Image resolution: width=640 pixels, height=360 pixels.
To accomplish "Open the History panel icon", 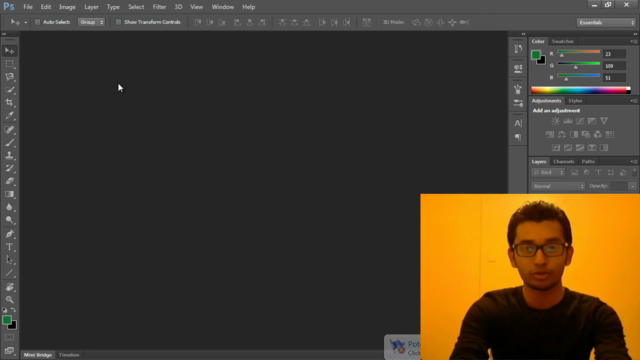I will 518,49.
